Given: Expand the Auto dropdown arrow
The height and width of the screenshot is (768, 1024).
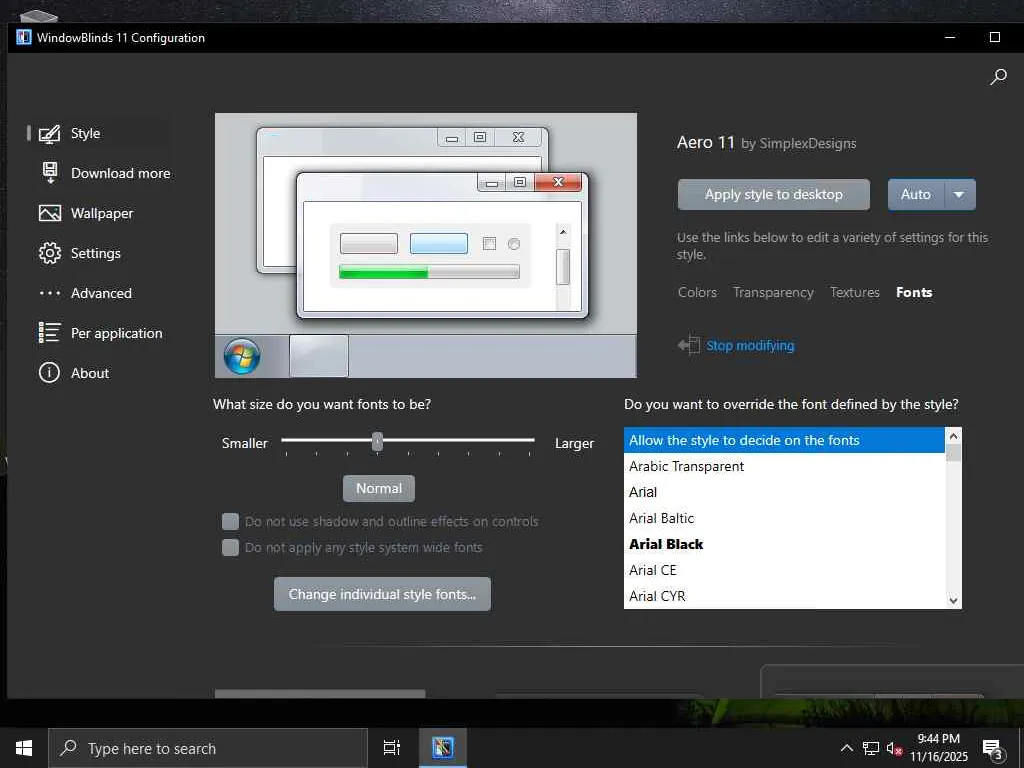Looking at the screenshot, I should (x=959, y=195).
